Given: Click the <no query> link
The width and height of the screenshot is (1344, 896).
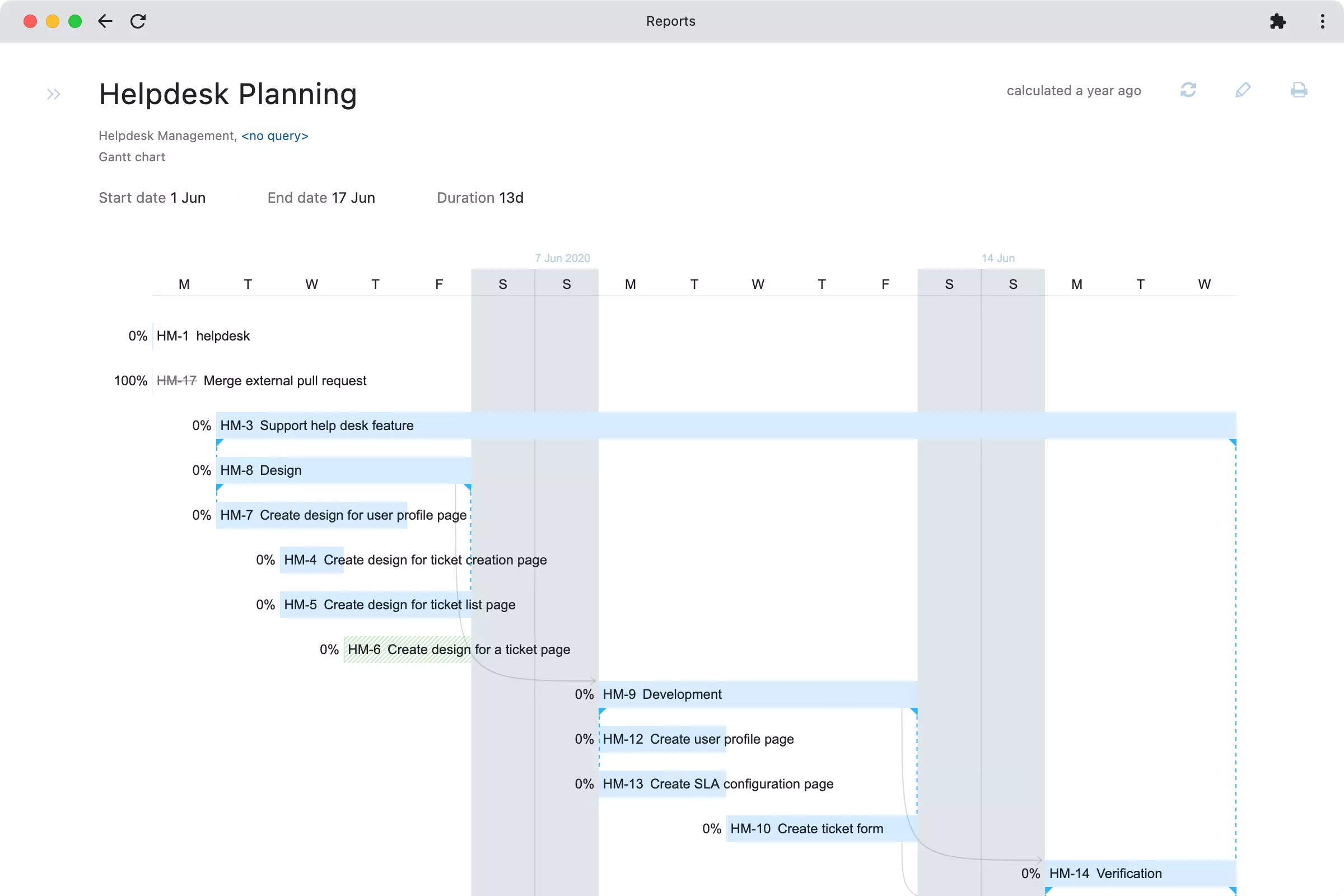Looking at the screenshot, I should tap(274, 136).
